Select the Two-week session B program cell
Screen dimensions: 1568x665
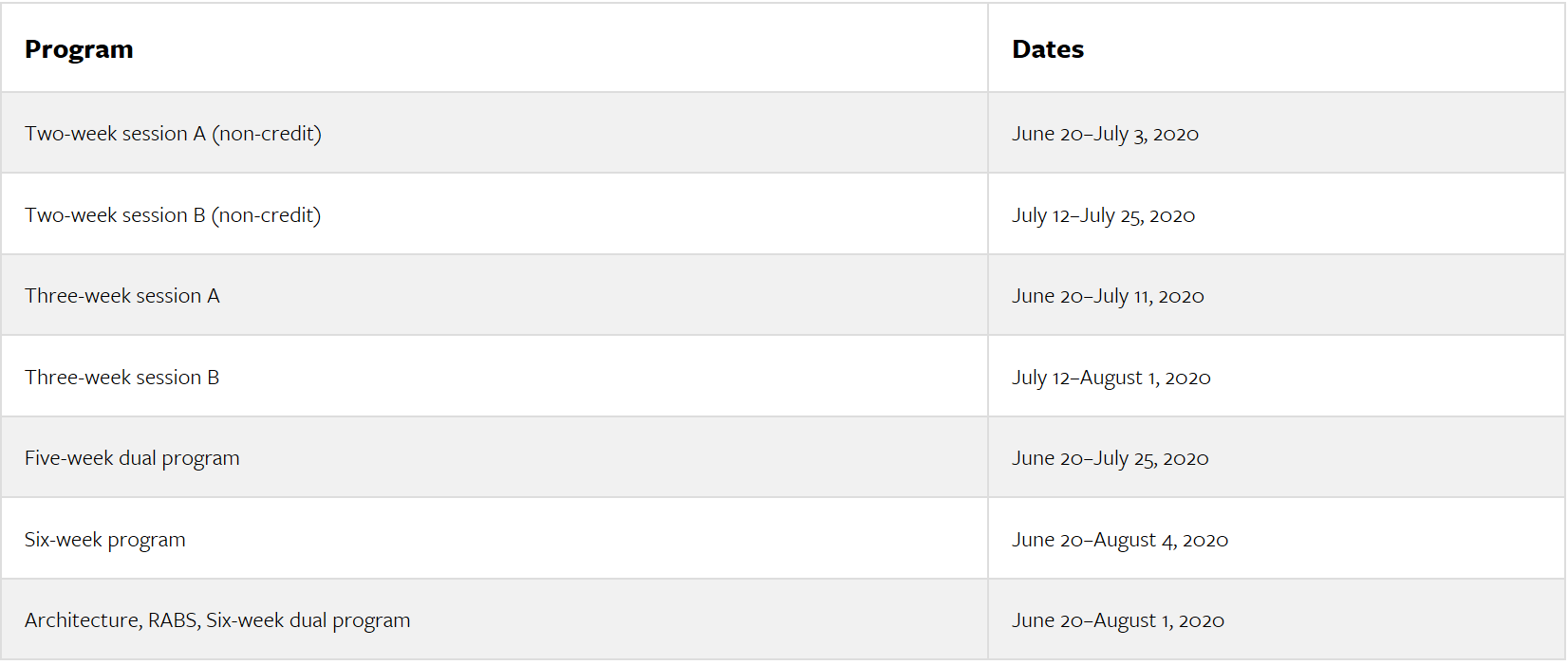(x=173, y=215)
